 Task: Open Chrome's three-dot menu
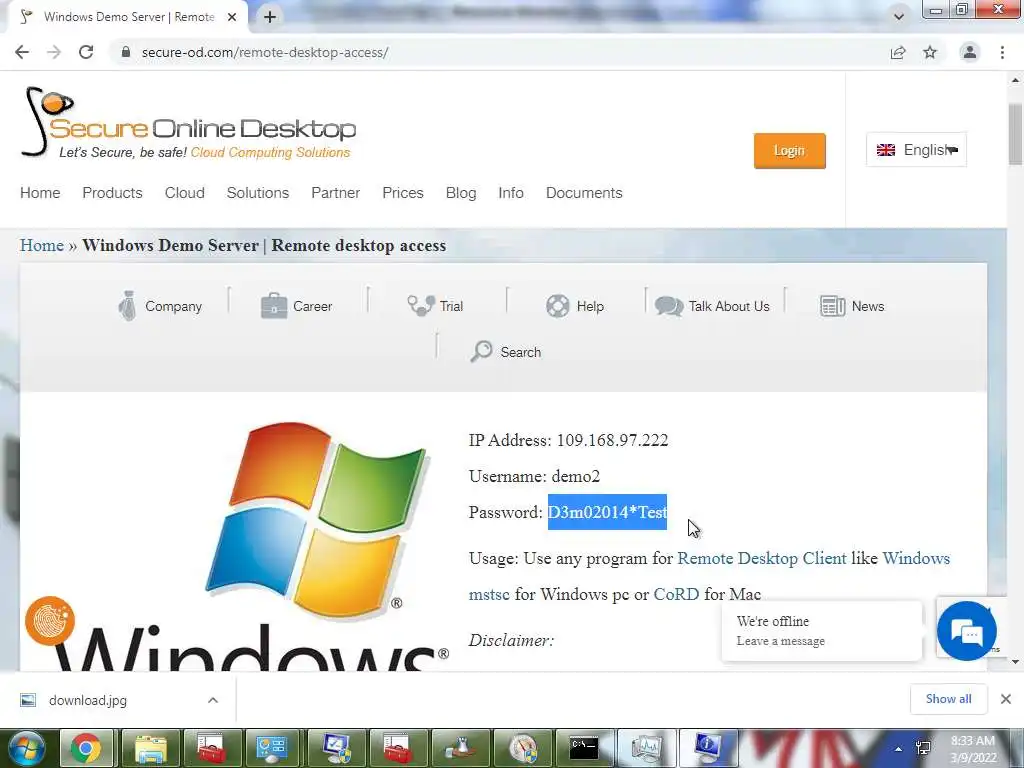click(1002, 52)
